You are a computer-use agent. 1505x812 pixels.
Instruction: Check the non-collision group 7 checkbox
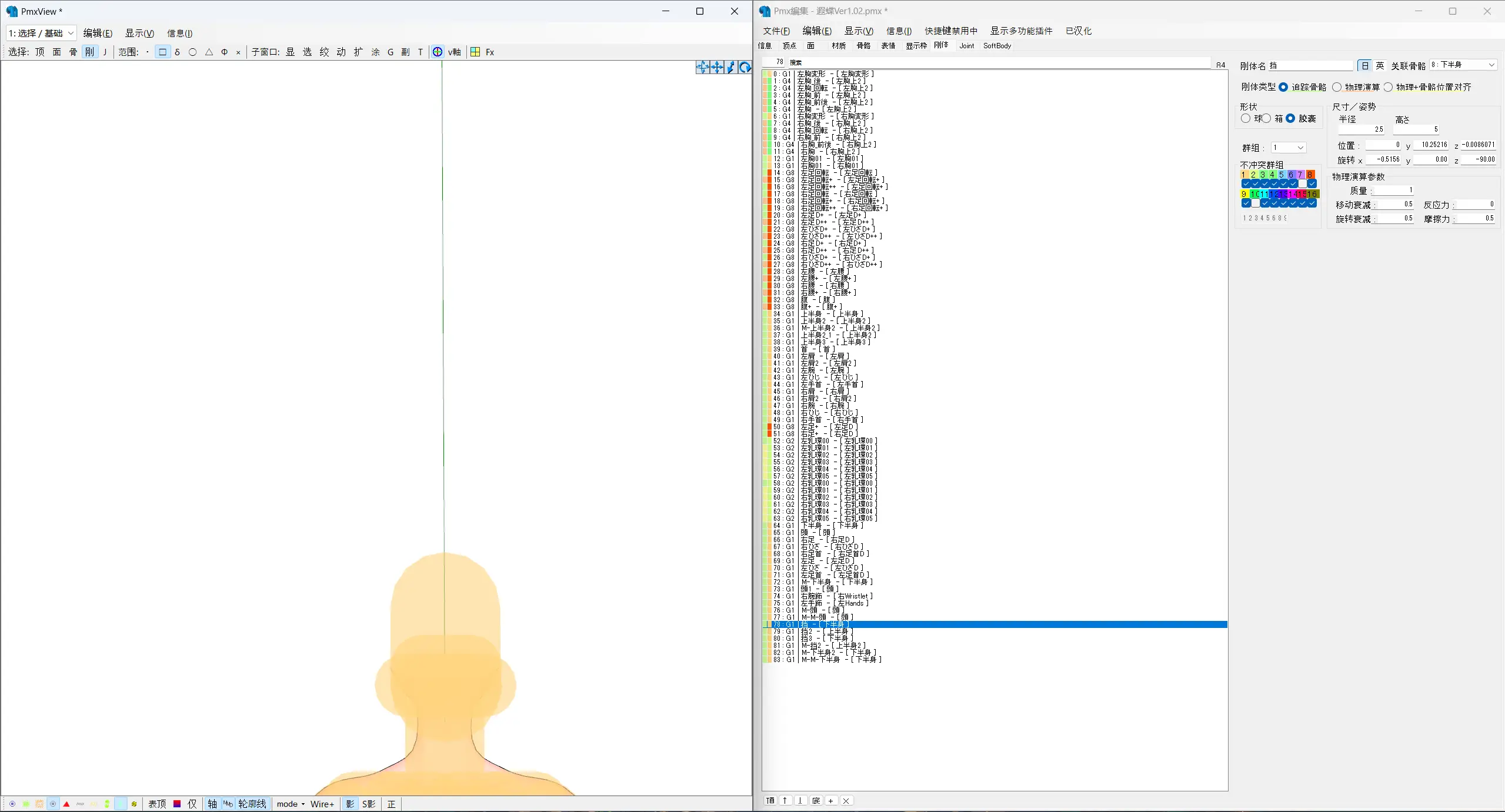coord(1302,183)
